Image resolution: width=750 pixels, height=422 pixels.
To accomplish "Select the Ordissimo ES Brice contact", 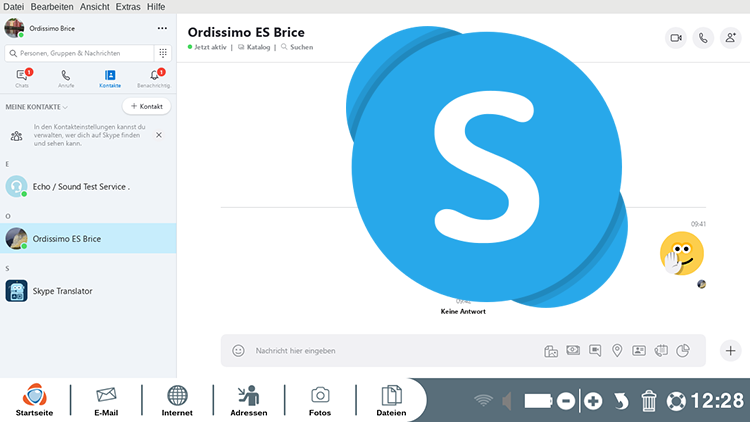I will (88, 238).
